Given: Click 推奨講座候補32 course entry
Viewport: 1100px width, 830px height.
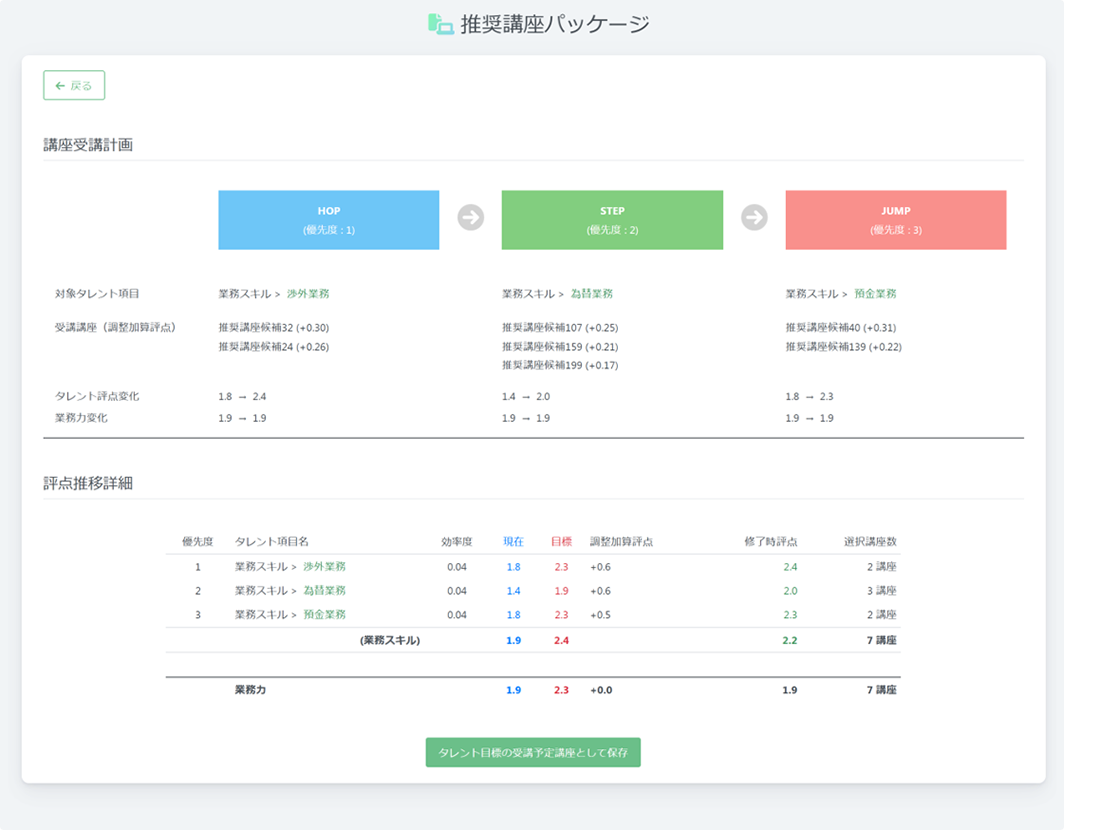Looking at the screenshot, I should [273, 328].
